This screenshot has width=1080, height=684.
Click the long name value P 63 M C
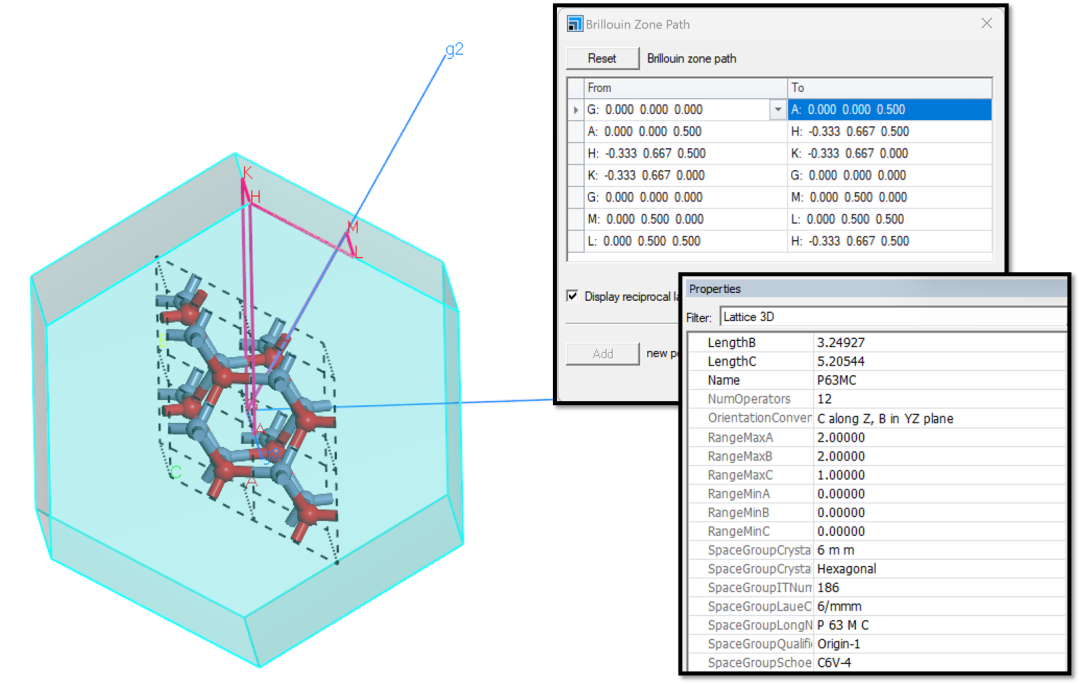tap(939, 625)
